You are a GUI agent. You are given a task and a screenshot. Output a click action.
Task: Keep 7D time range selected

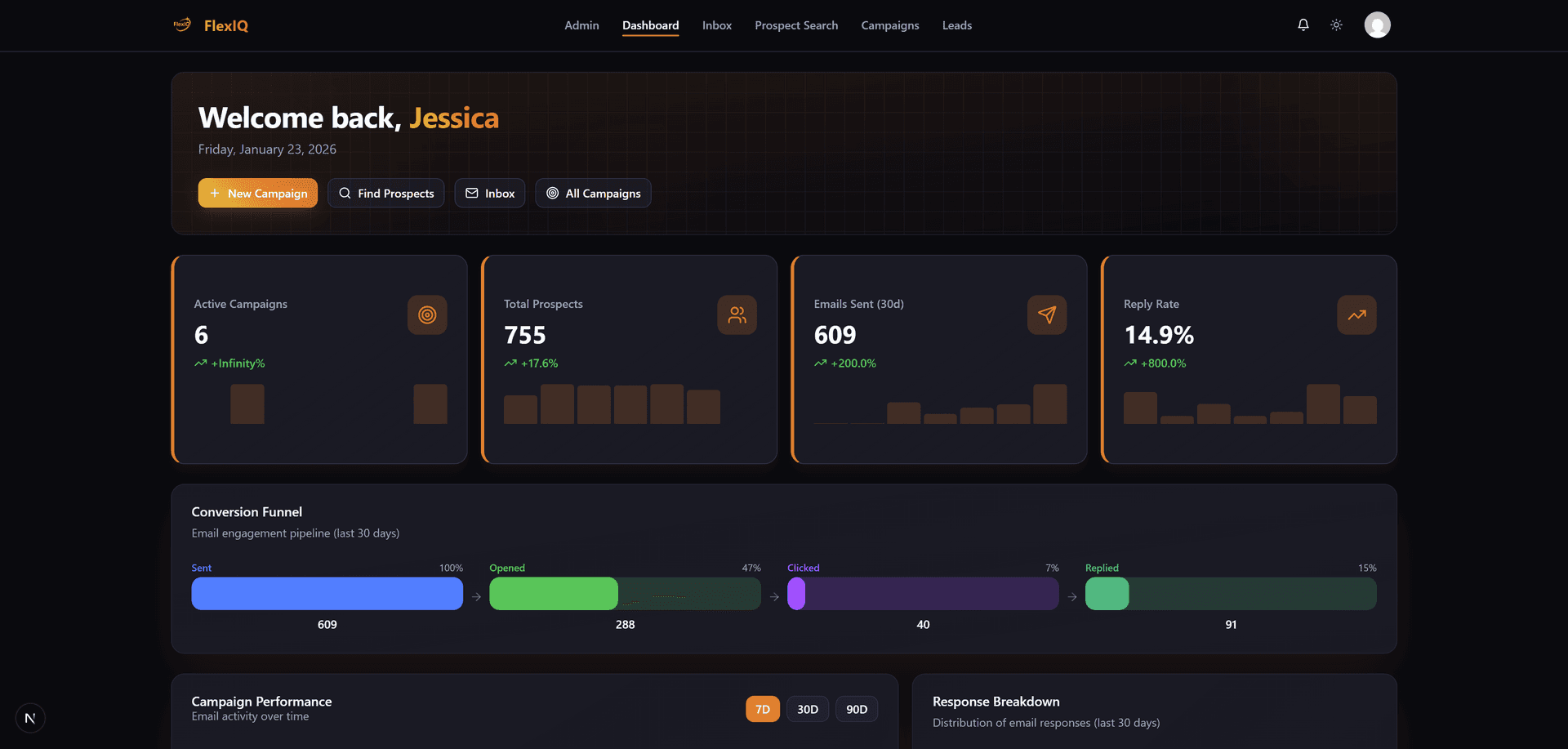point(762,708)
